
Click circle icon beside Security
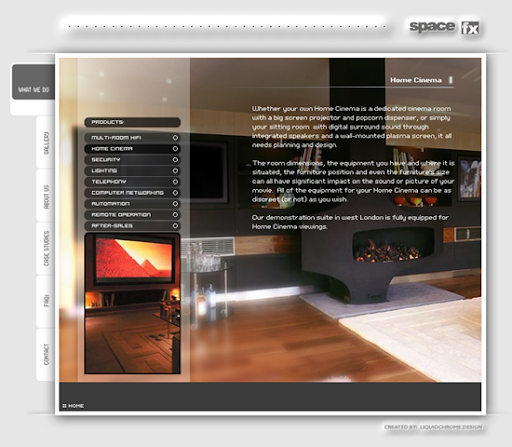(175, 160)
